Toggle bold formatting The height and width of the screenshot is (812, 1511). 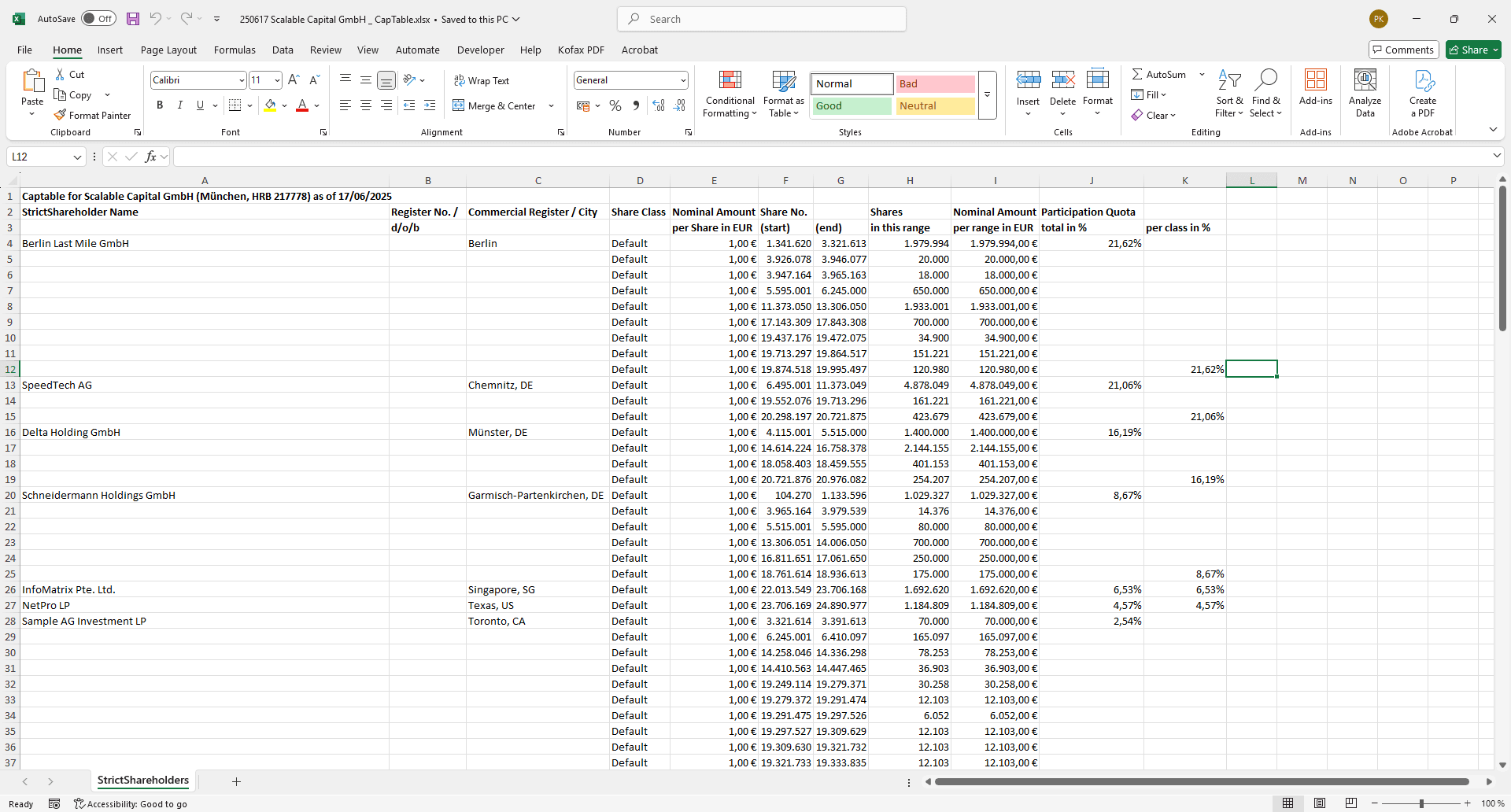pos(160,105)
